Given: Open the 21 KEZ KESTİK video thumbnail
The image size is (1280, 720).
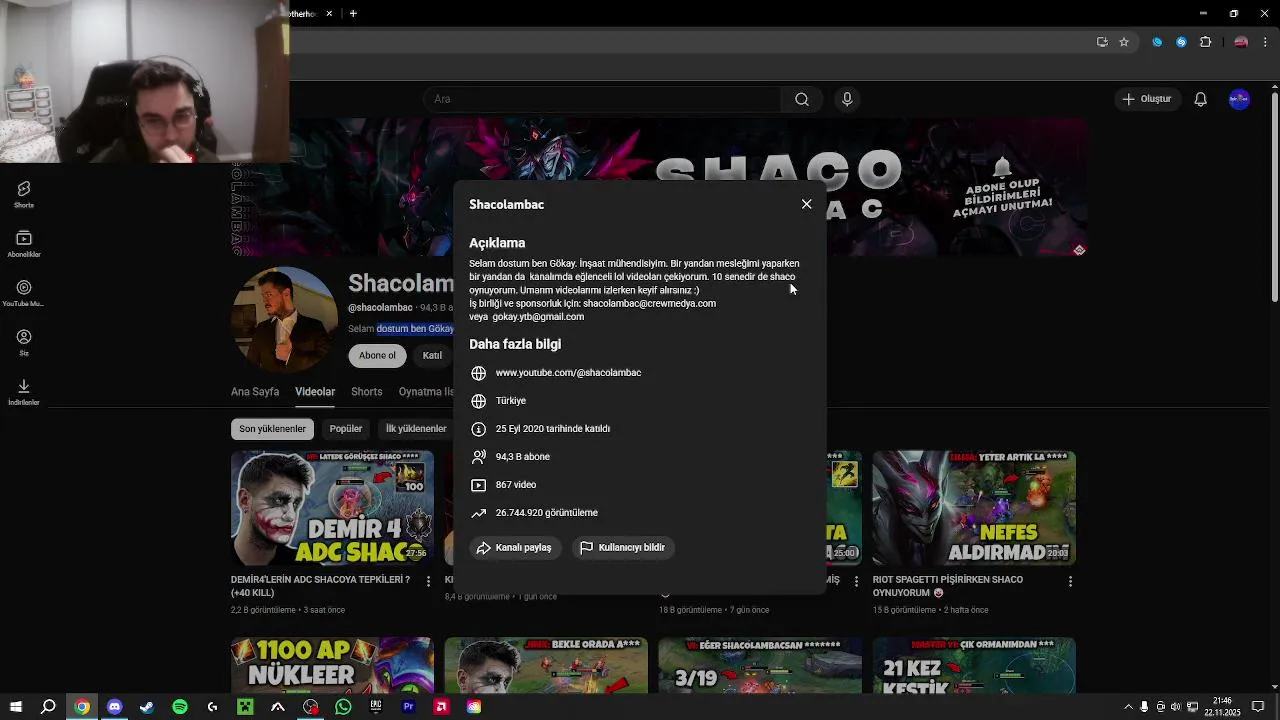Looking at the screenshot, I should (x=974, y=665).
